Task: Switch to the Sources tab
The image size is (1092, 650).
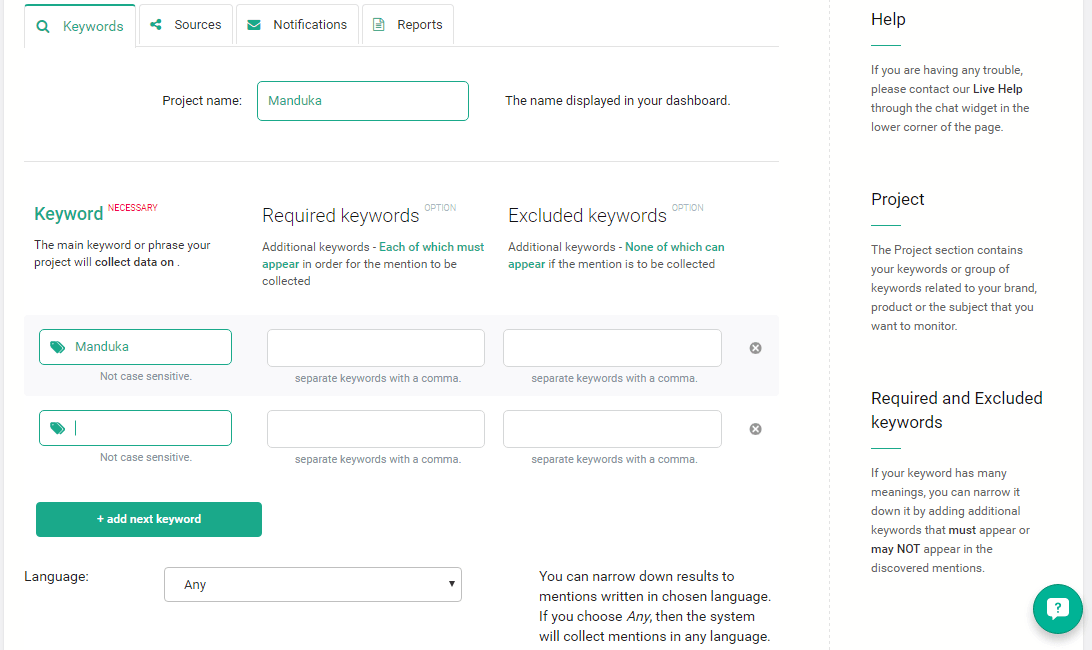Action: pos(186,25)
